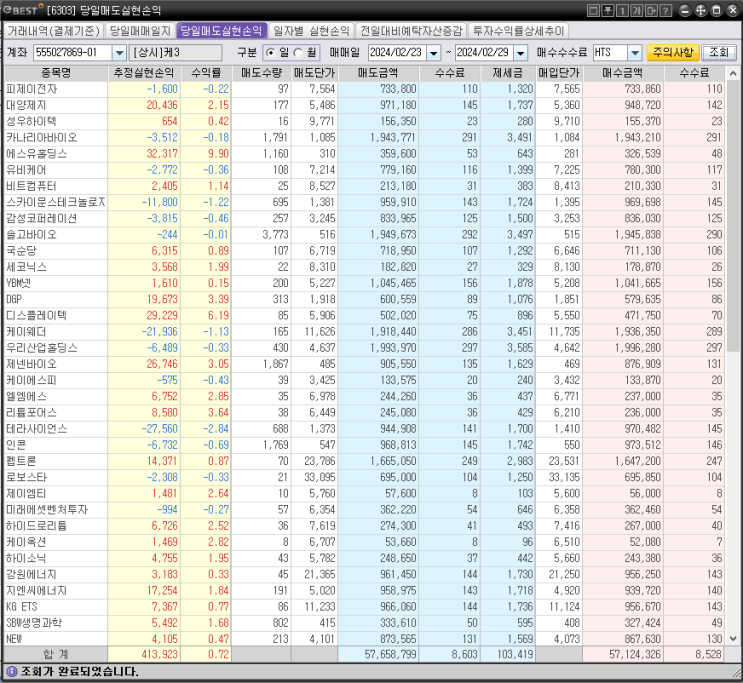Open the 전일대비예탁자산증감 tab

(411, 31)
